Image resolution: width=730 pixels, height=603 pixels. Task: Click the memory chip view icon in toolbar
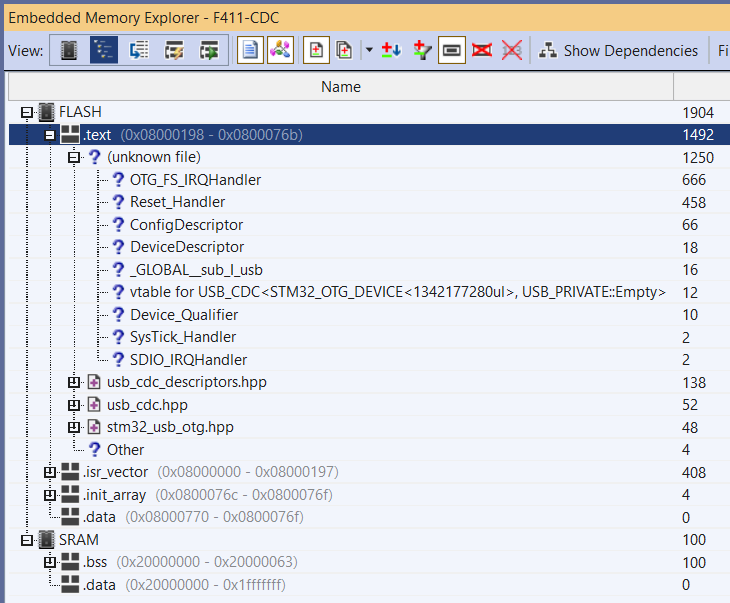pyautogui.click(x=68, y=50)
